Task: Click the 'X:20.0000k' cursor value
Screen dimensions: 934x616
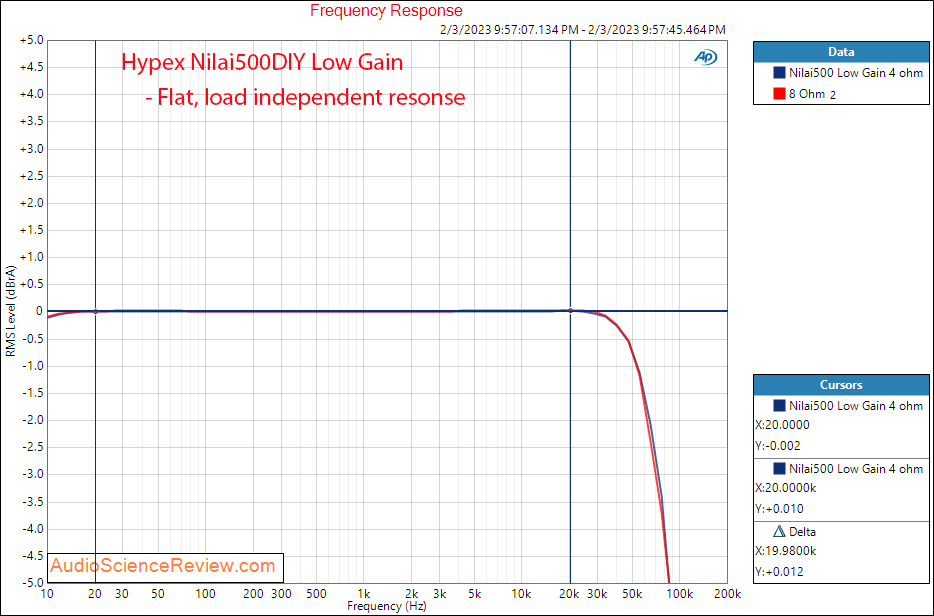Action: pyautogui.click(x=786, y=488)
